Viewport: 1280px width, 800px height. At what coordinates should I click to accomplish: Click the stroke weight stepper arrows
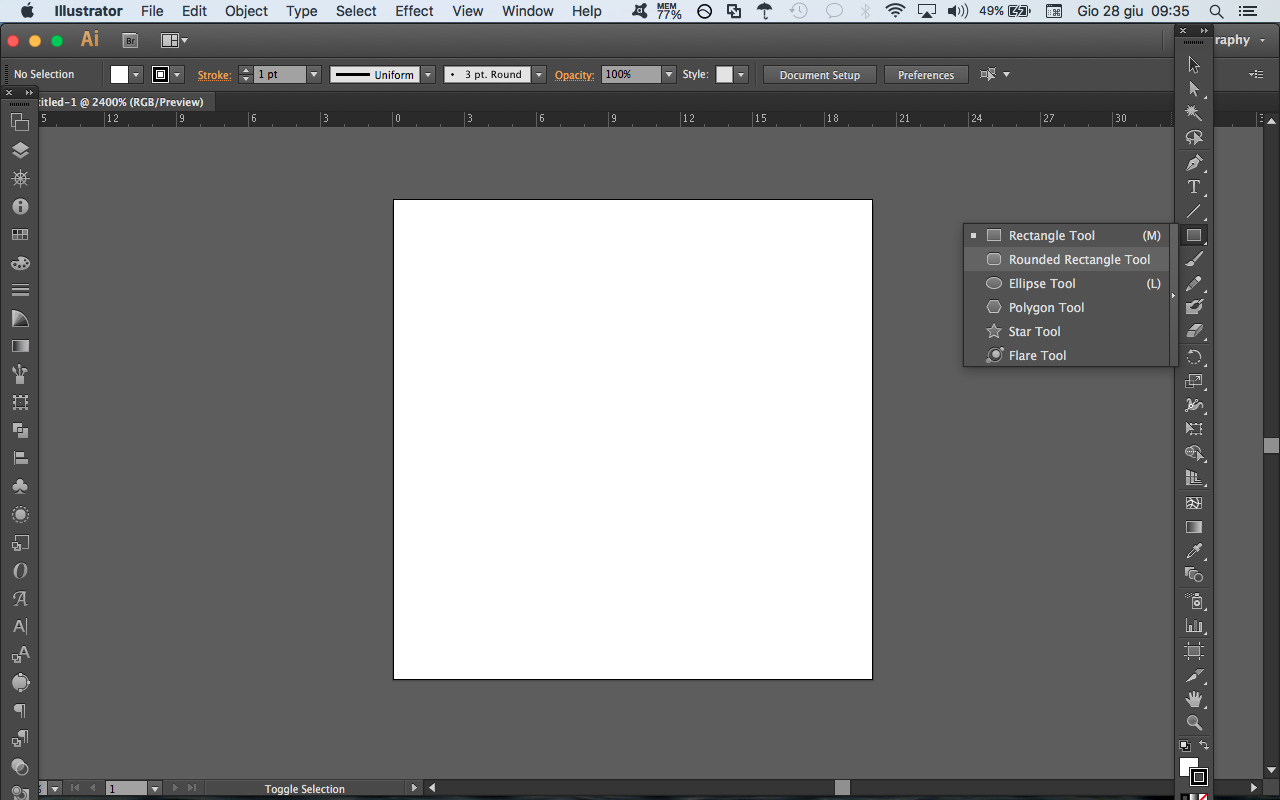pos(246,75)
